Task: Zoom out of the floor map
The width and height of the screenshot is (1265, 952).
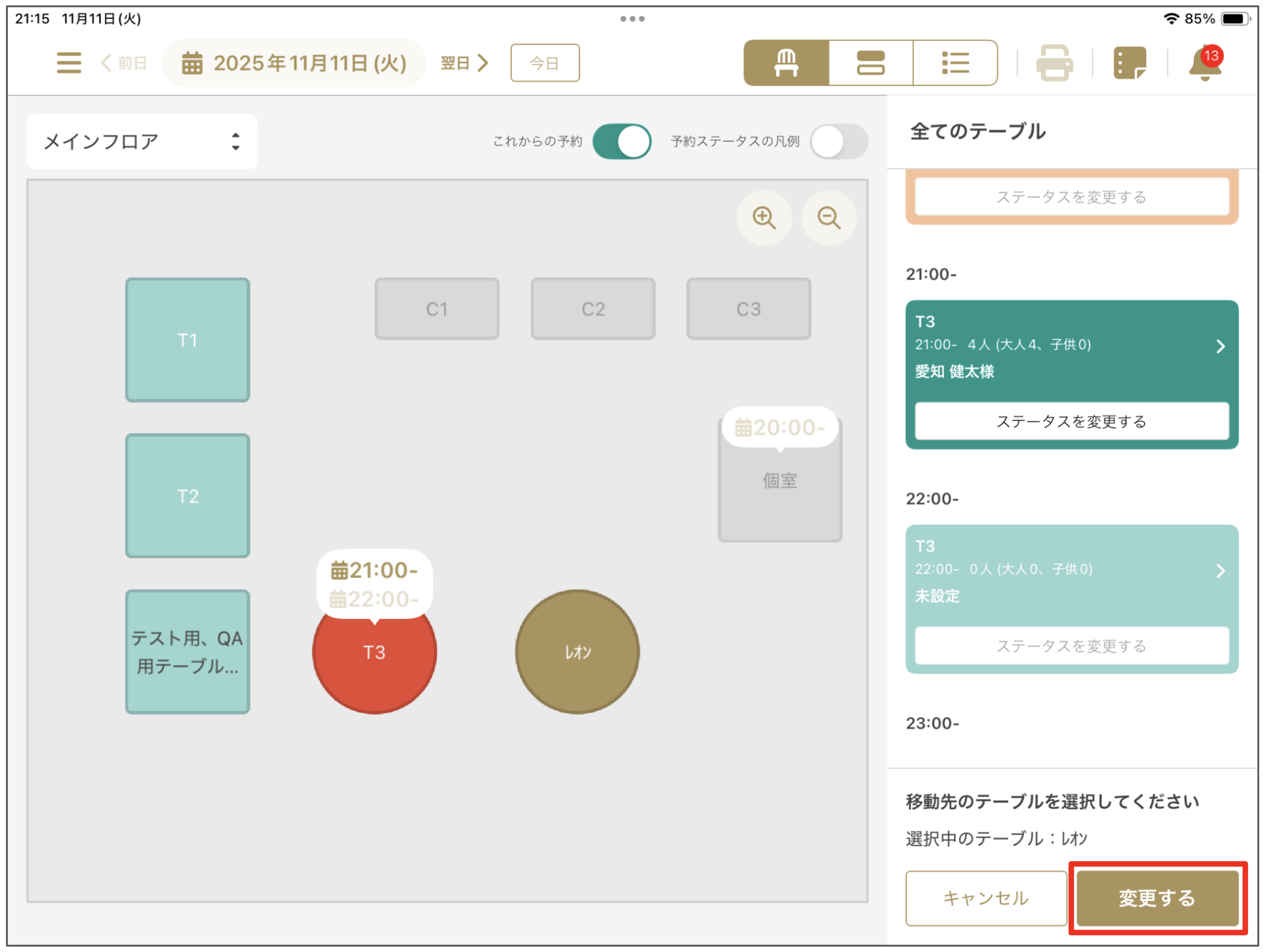Action: (829, 218)
